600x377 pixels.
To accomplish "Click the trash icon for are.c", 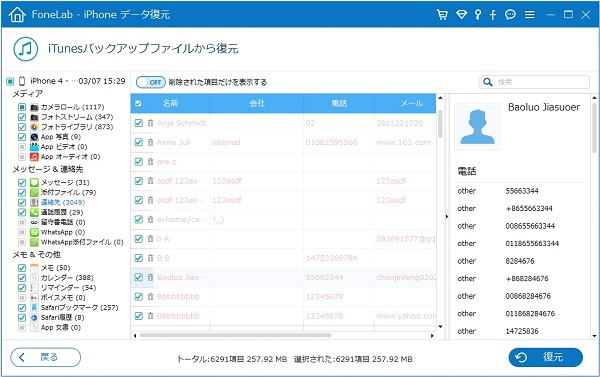I will tap(150, 162).
